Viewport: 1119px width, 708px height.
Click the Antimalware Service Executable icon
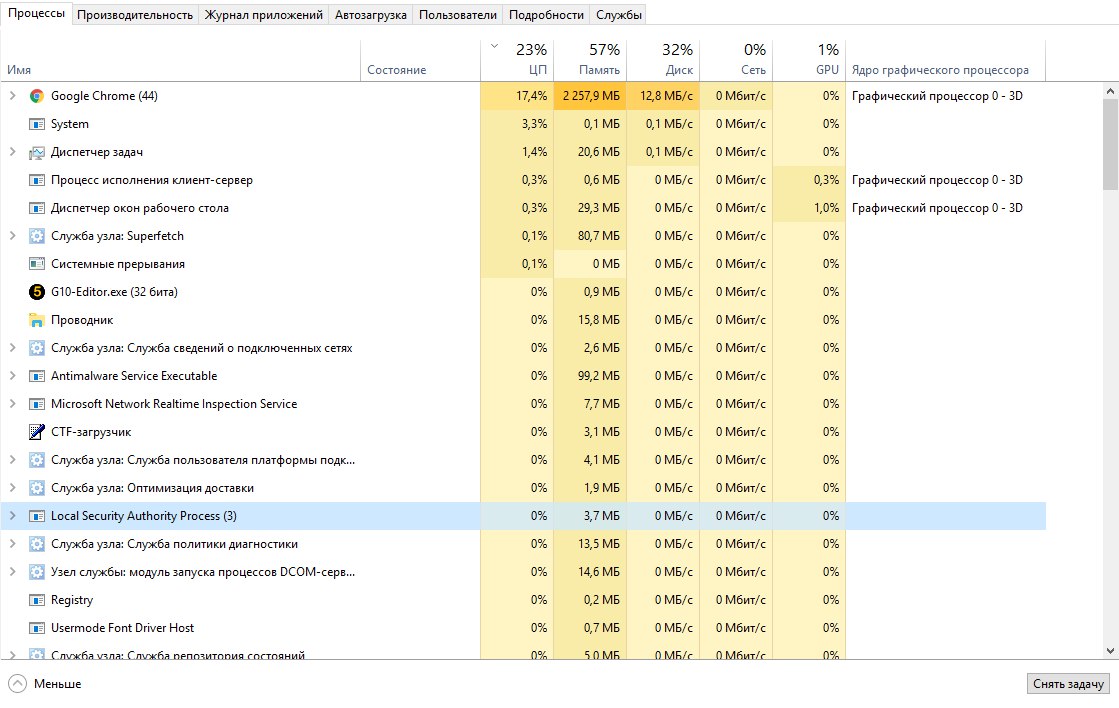pyautogui.click(x=36, y=376)
